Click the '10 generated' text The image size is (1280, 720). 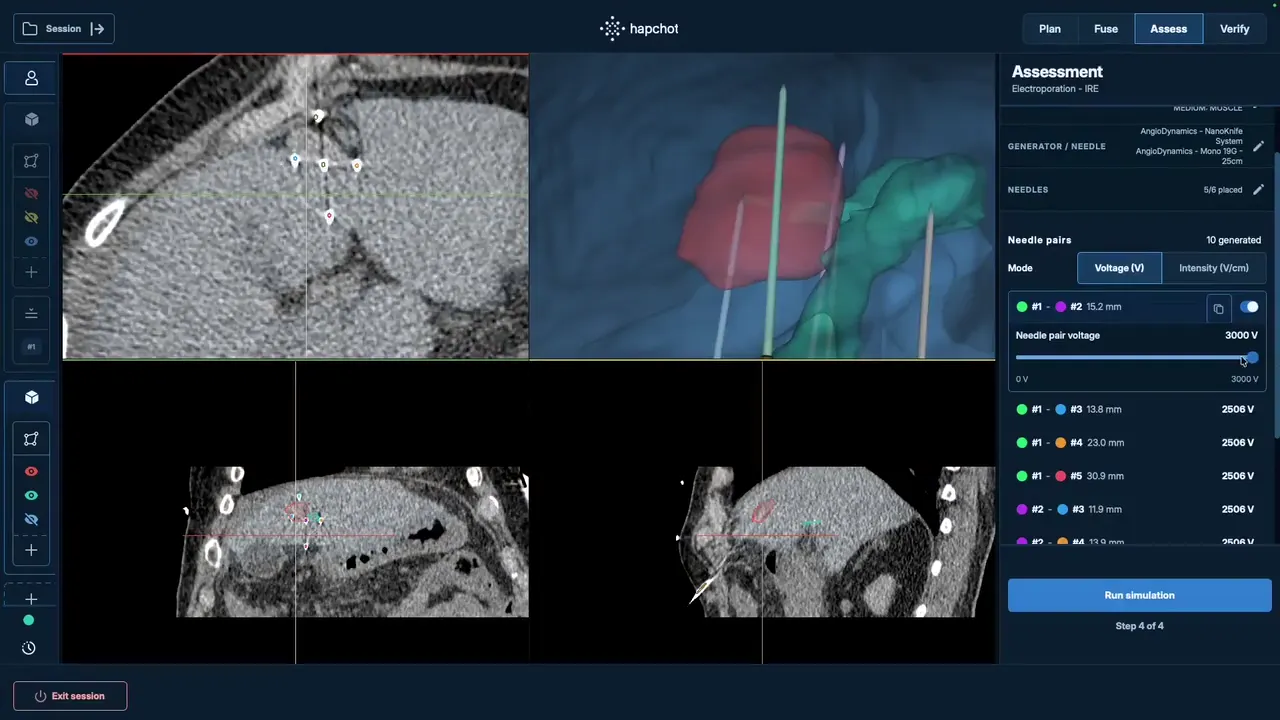(1233, 240)
